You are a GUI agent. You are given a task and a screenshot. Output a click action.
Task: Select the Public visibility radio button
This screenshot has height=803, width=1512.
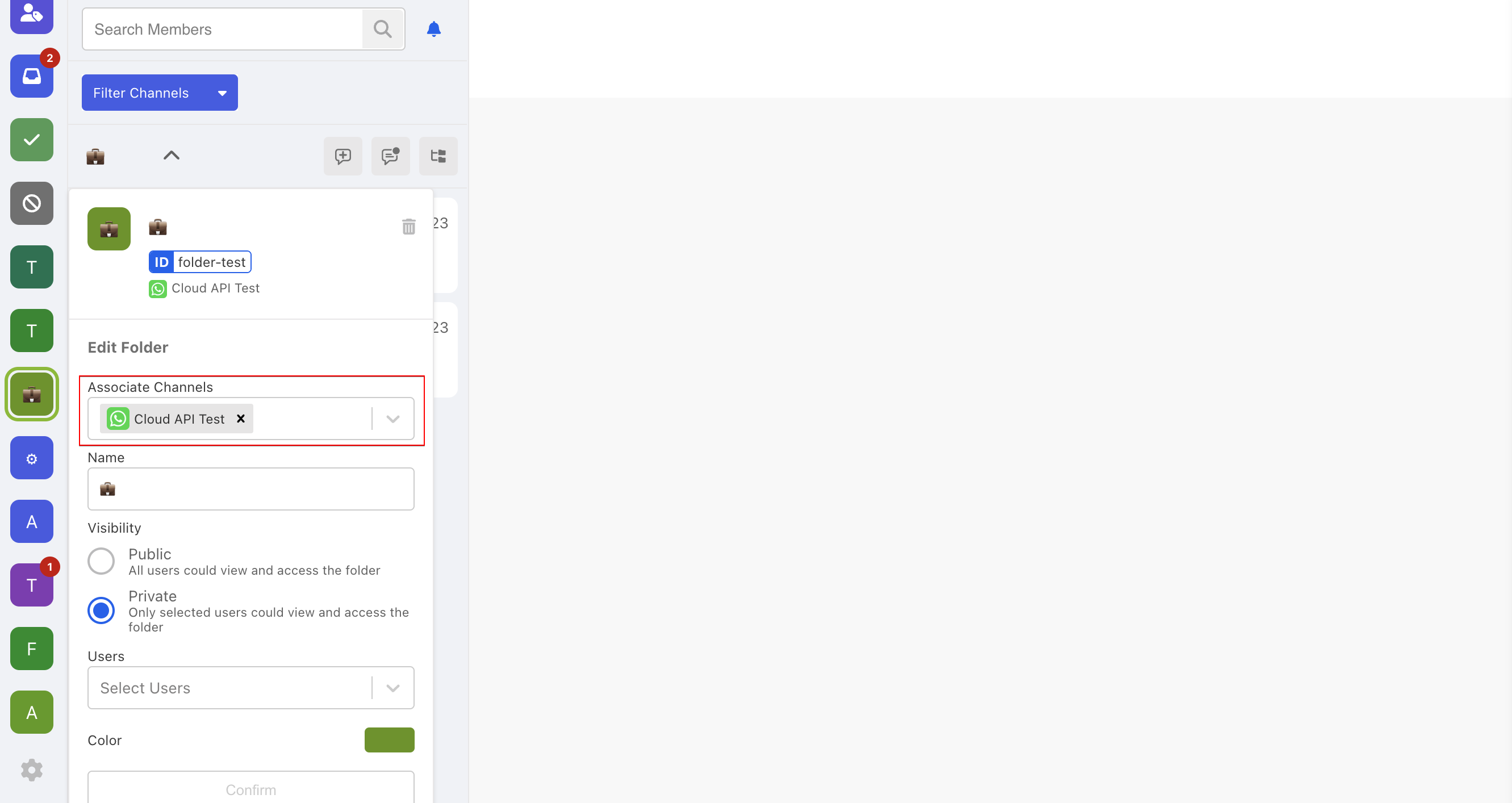[101, 561]
